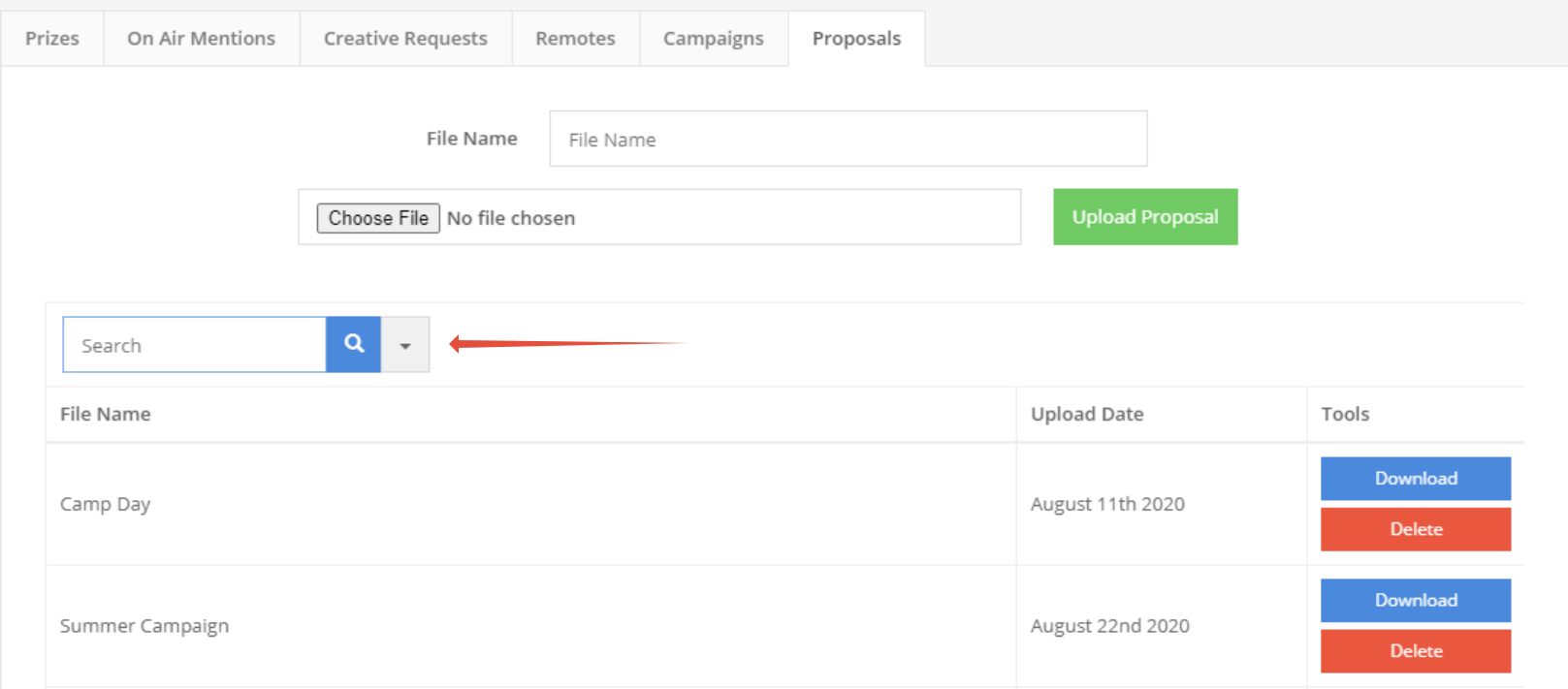1568x689 pixels.
Task: Download the Camp Day proposal
Action: point(1415,479)
